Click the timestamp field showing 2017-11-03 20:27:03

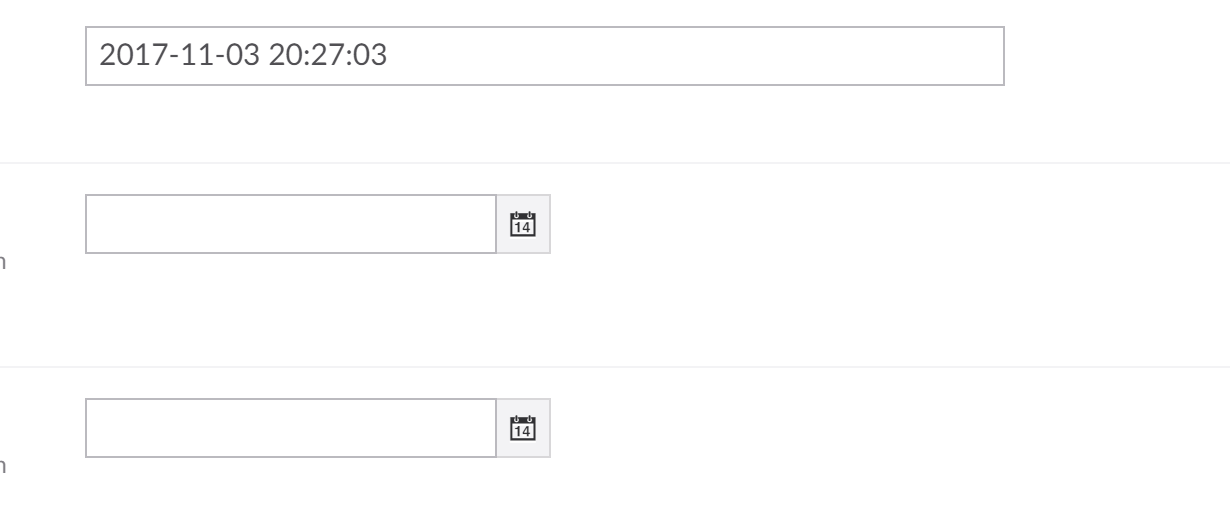click(544, 56)
